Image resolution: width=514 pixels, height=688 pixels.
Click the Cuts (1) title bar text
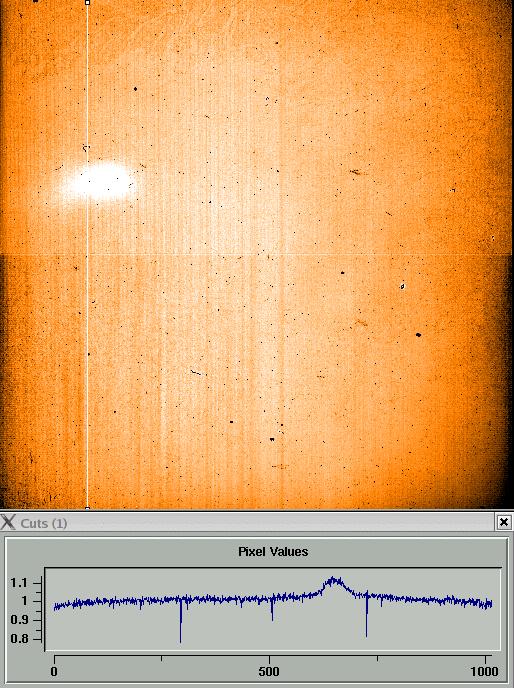[x=44, y=523]
